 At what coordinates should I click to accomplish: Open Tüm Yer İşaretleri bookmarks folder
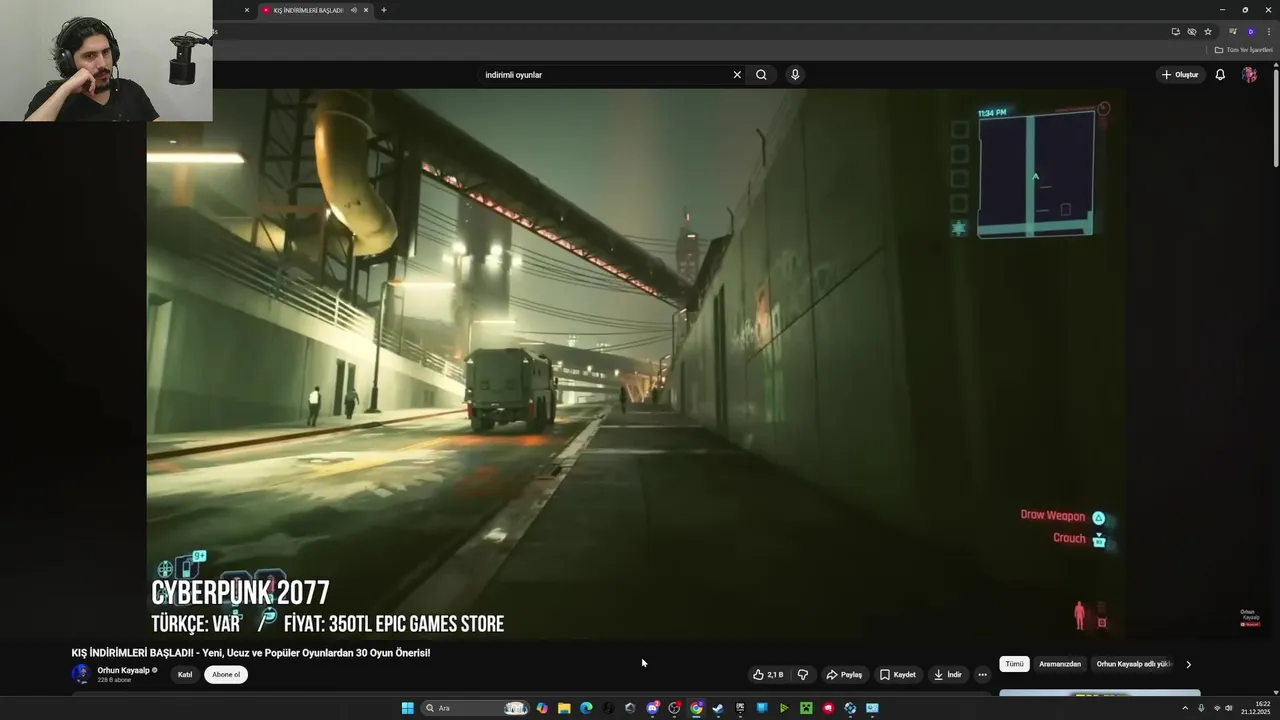click(x=1244, y=50)
